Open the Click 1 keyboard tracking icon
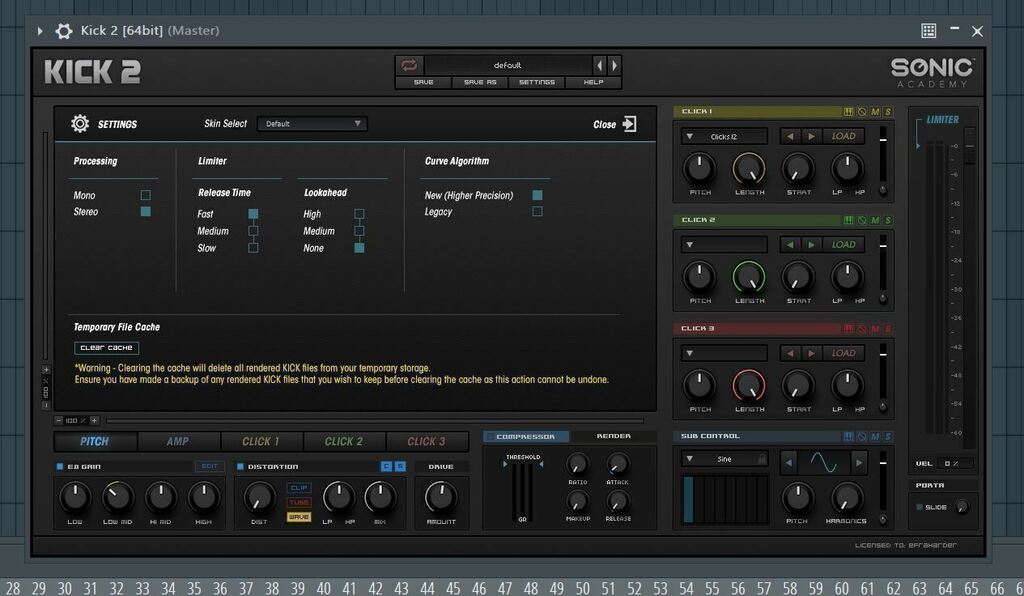This screenshot has height=596, width=1024. (848, 112)
